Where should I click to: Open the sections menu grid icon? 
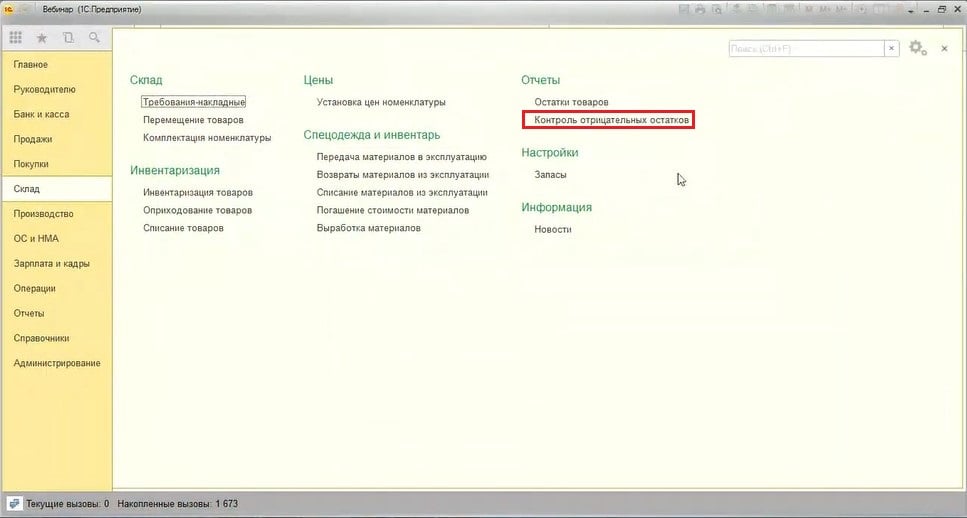(15, 38)
